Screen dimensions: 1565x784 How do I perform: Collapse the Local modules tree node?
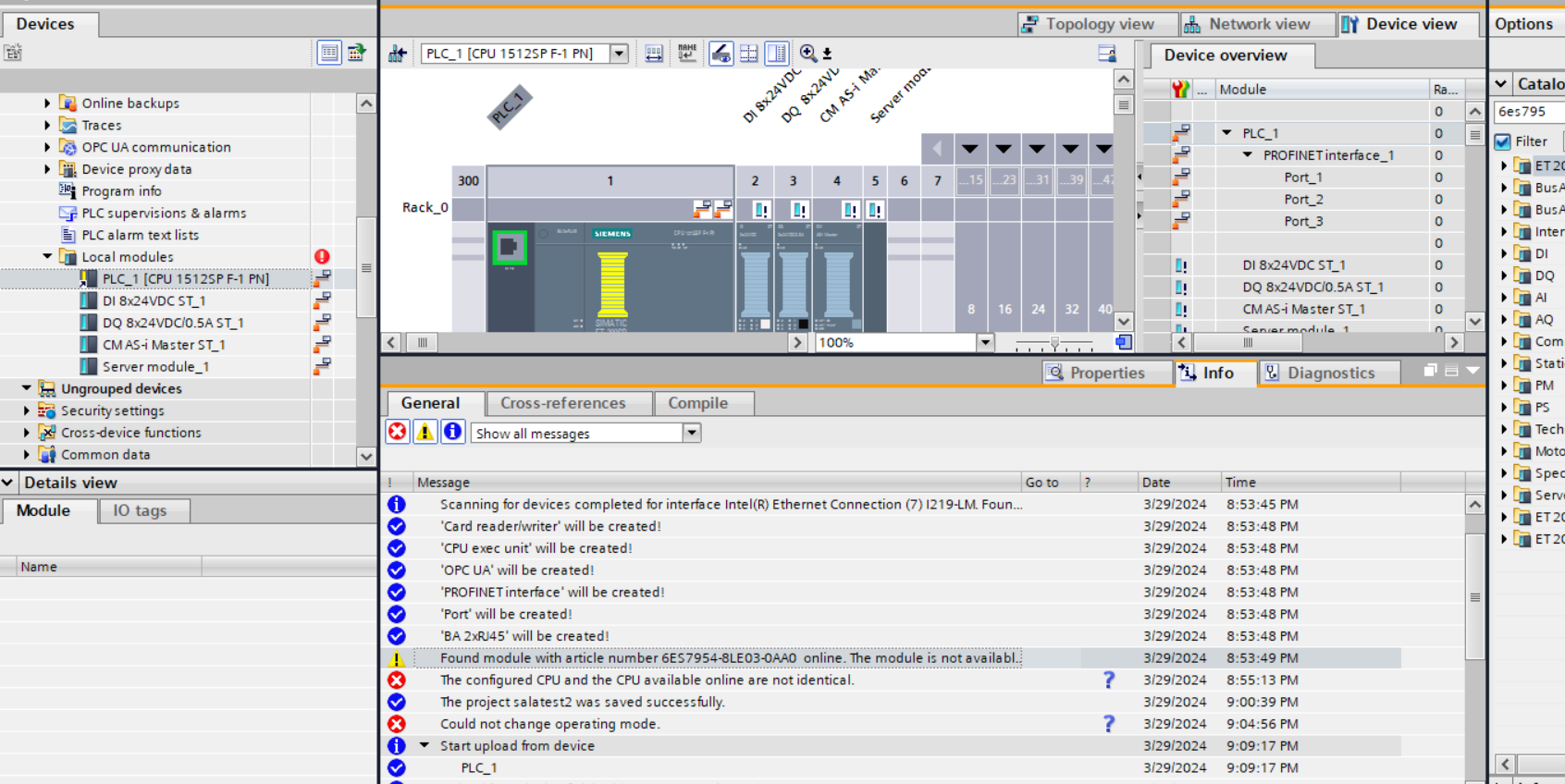click(47, 256)
